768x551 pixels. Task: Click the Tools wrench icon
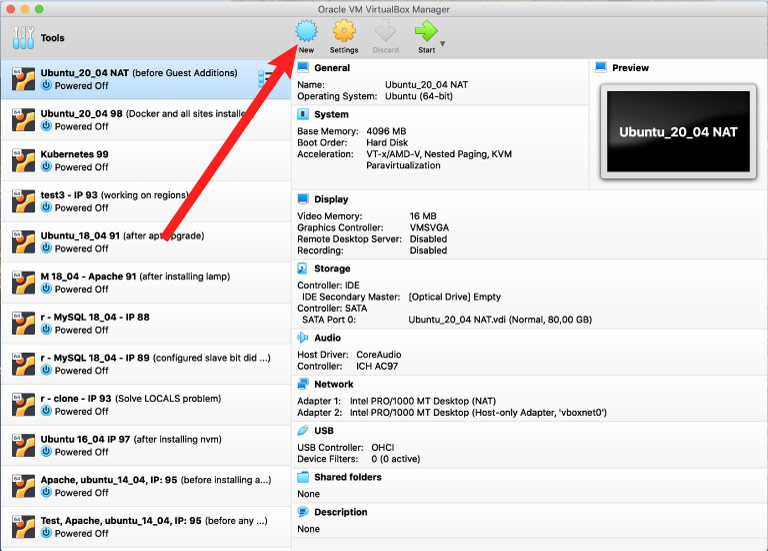24,38
